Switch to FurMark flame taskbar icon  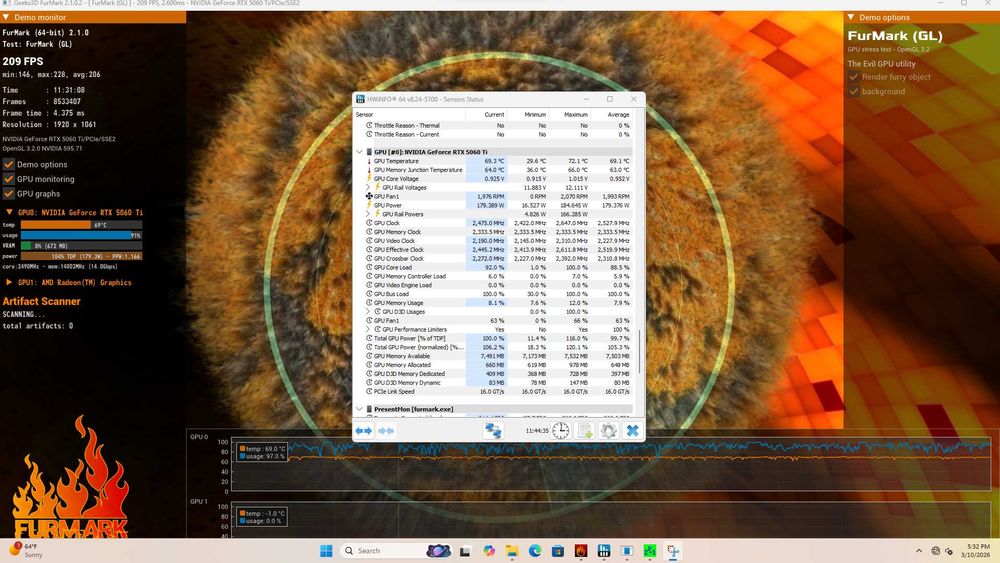(580, 551)
